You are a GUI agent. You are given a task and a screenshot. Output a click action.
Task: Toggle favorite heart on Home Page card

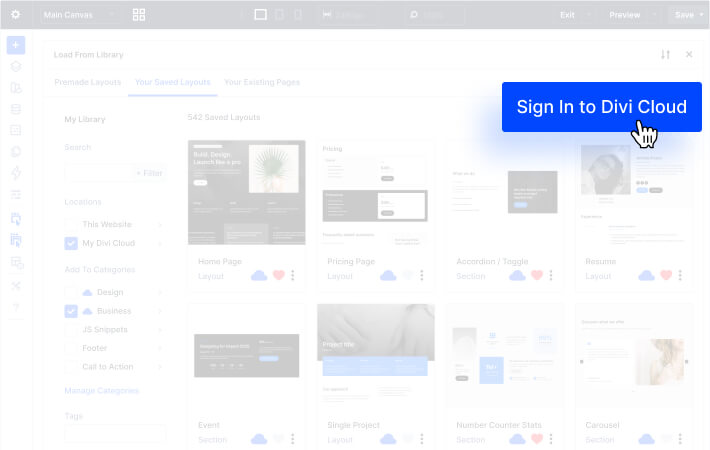pyautogui.click(x=278, y=275)
